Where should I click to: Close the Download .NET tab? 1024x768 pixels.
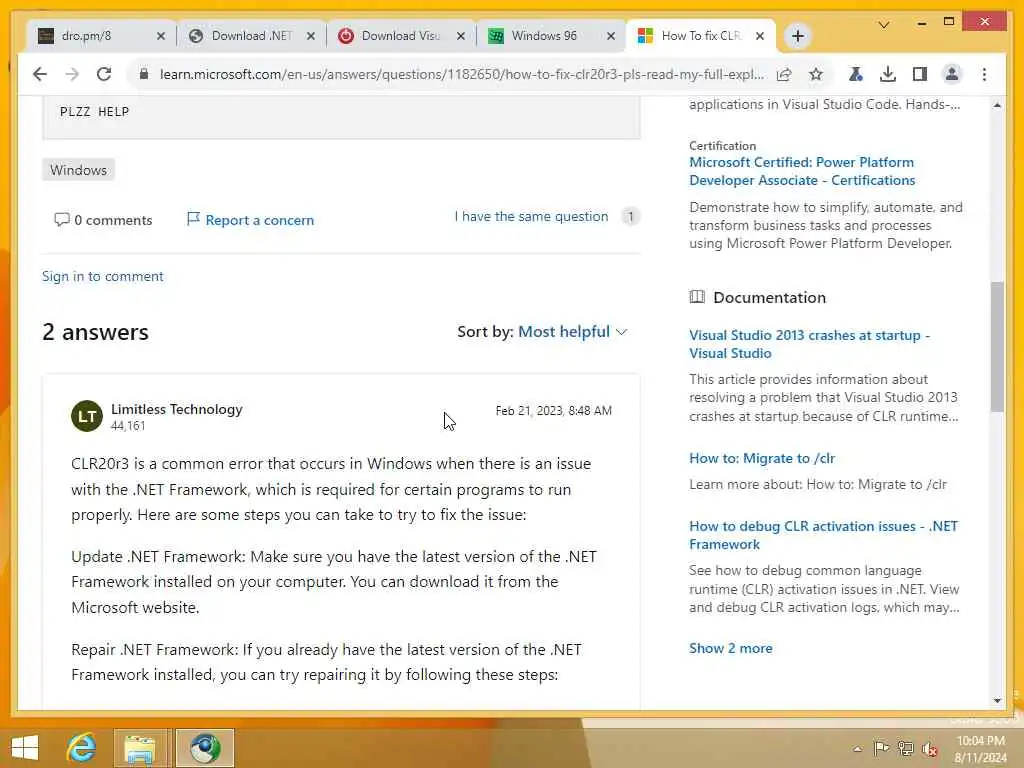311,37
